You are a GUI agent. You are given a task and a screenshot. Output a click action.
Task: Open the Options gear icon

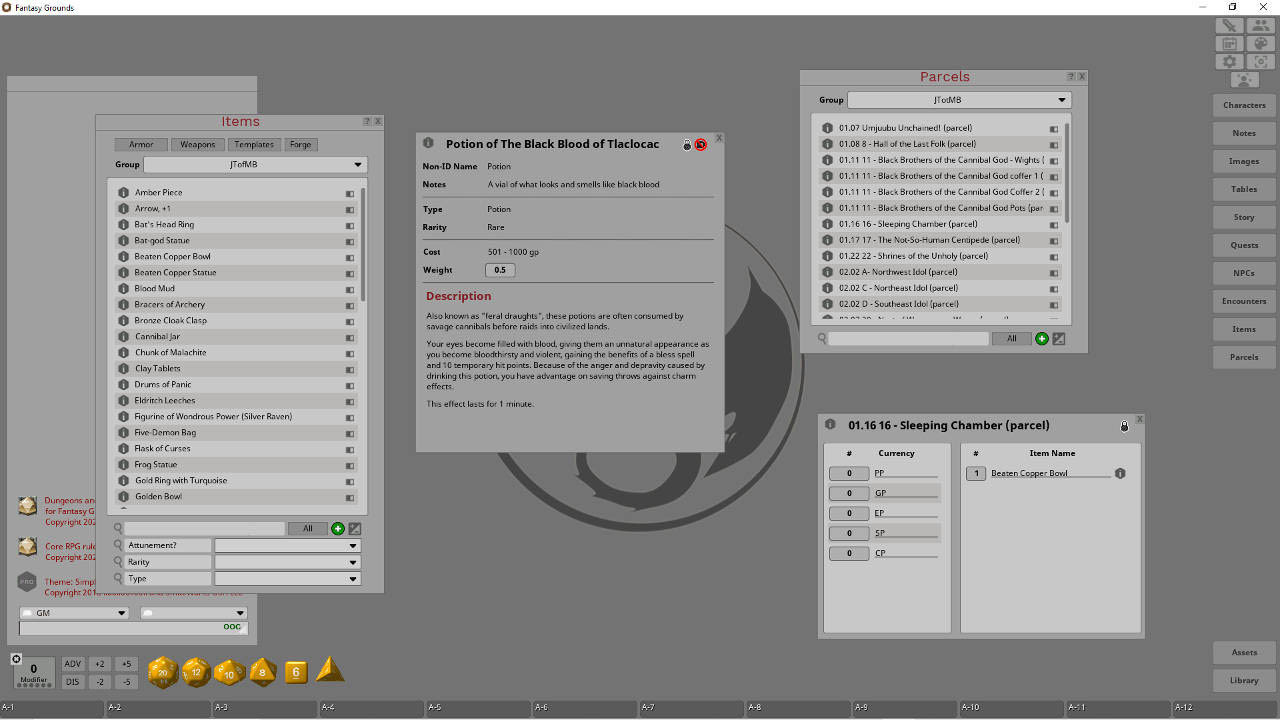1229,61
